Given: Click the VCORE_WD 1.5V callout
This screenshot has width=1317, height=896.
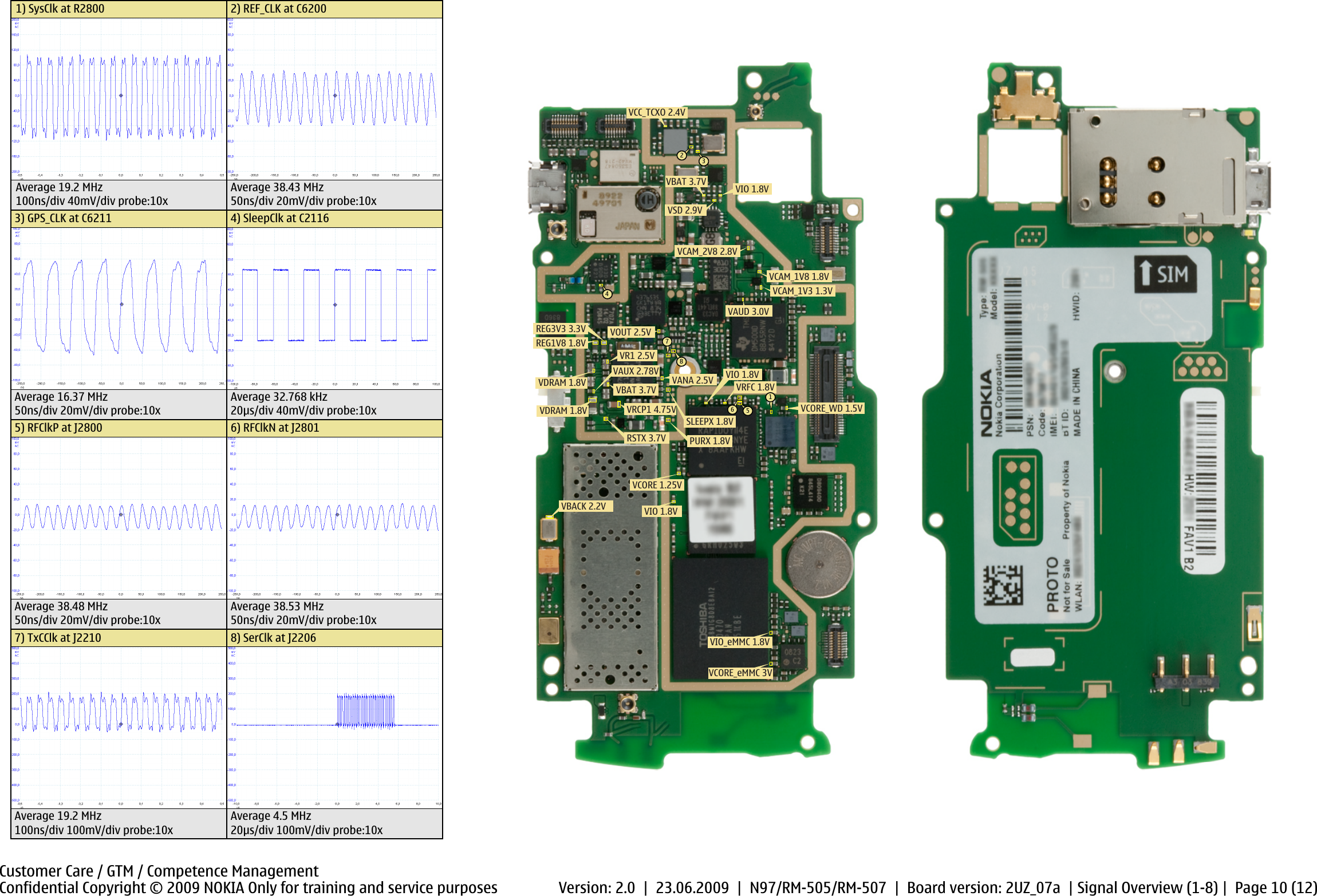Looking at the screenshot, I should click(x=832, y=408).
